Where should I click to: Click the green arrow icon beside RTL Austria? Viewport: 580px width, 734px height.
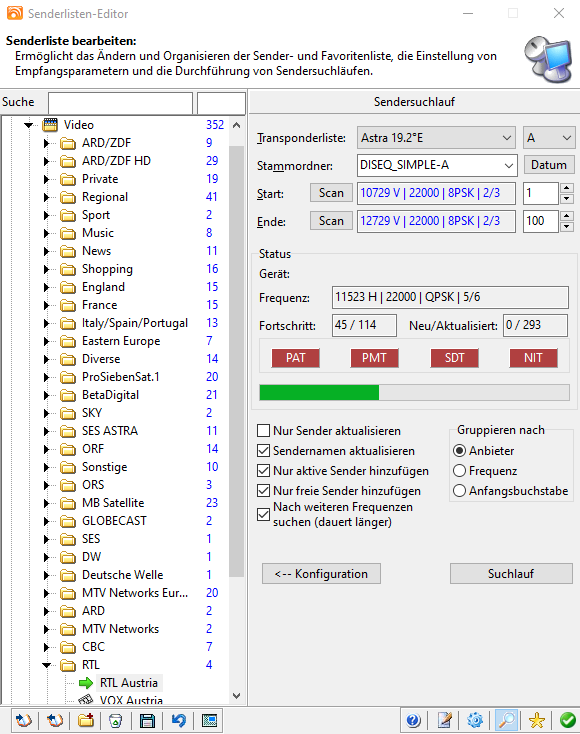click(86, 683)
